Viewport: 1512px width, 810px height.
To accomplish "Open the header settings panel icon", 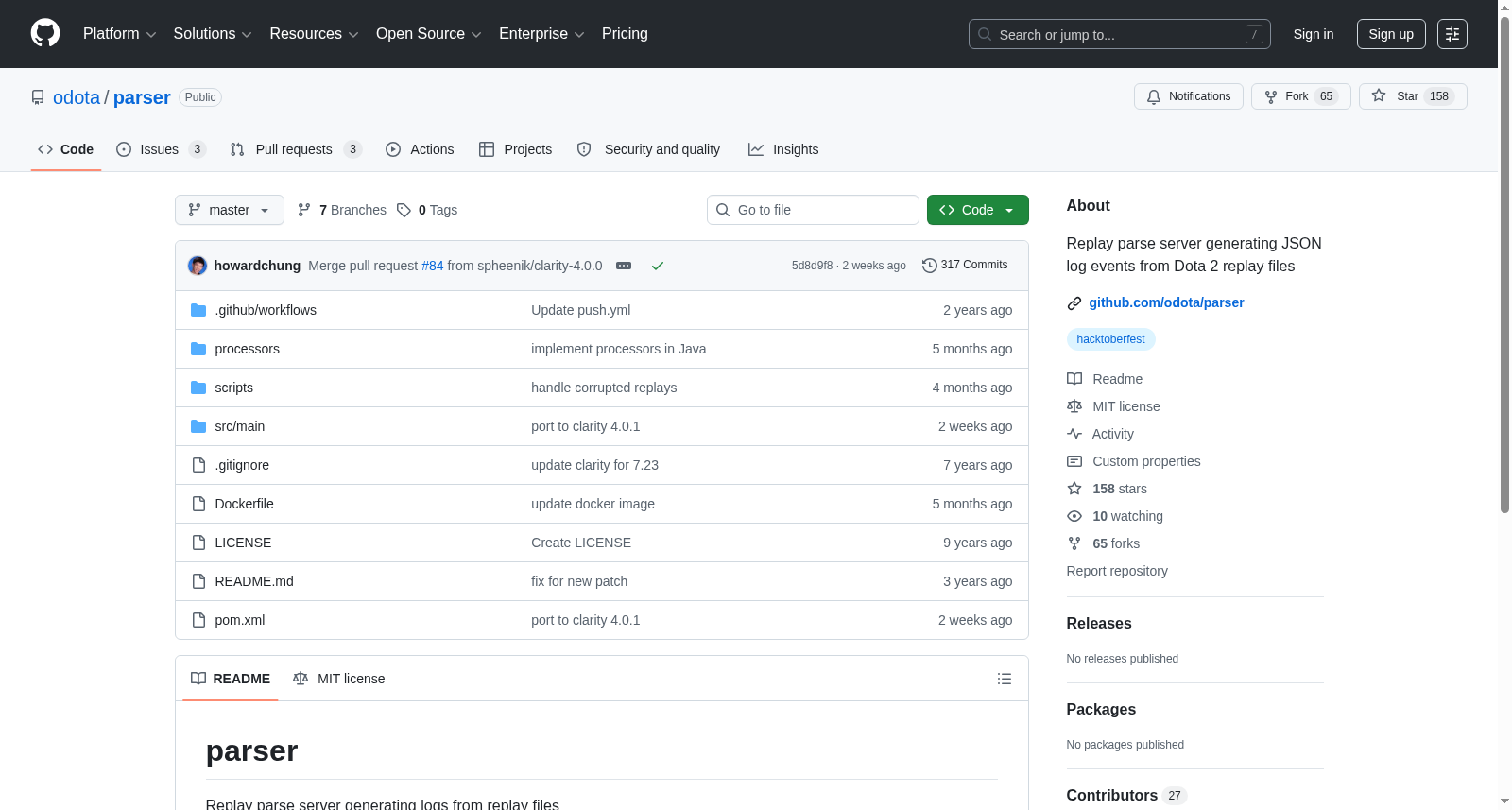I will 1452,34.
